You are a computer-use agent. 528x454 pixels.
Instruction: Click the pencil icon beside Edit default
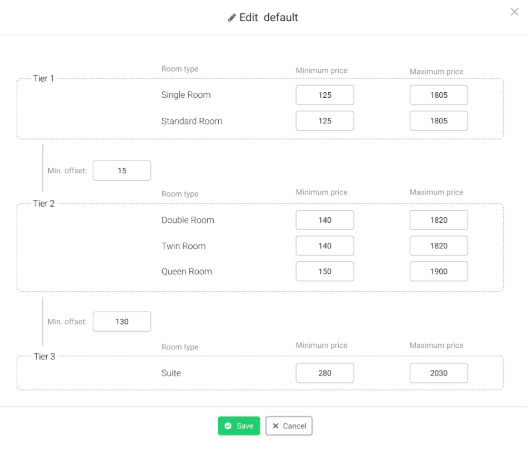click(232, 18)
